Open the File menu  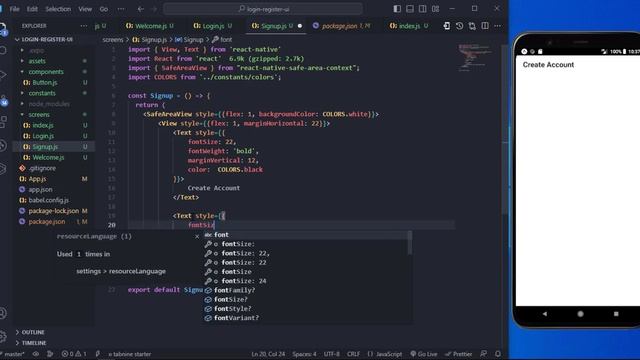pos(14,9)
